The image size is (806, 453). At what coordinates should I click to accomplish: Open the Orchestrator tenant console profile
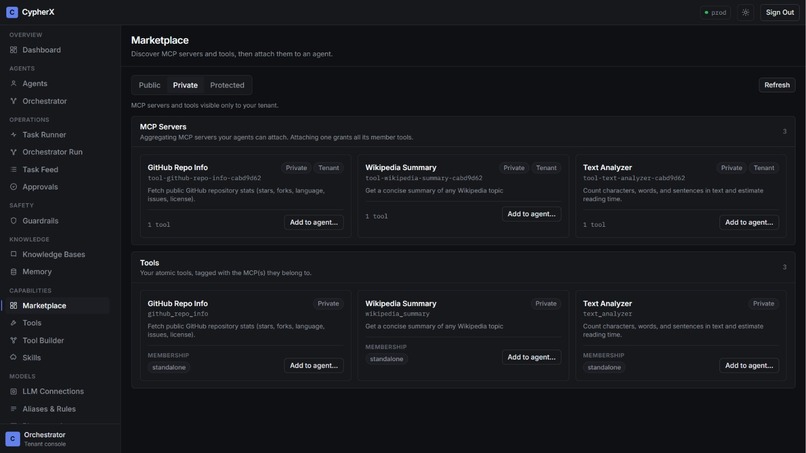tap(60, 439)
